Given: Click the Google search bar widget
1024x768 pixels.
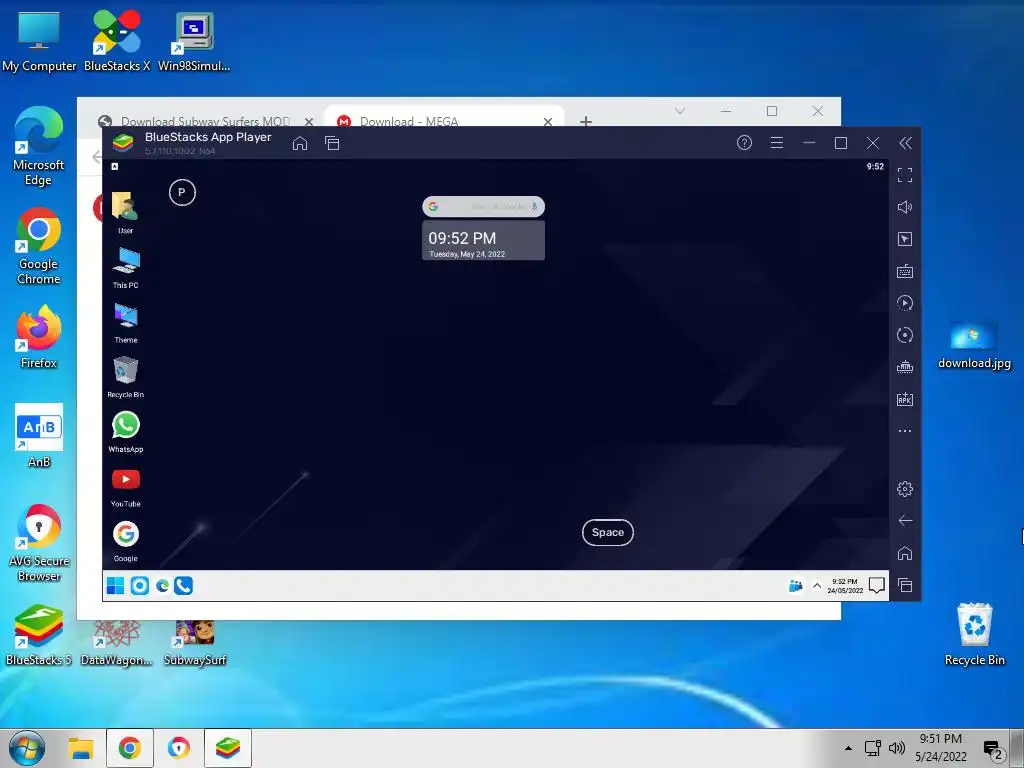Looking at the screenshot, I should coord(483,206).
